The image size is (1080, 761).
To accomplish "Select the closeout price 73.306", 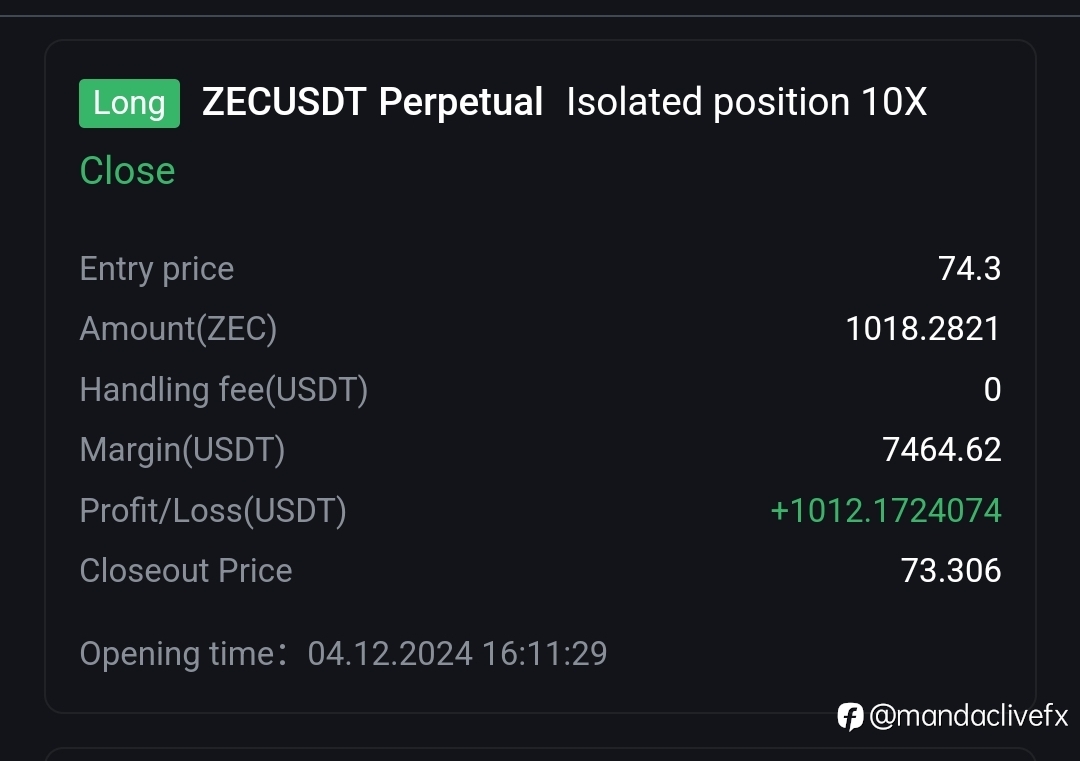I will click(x=951, y=571).
